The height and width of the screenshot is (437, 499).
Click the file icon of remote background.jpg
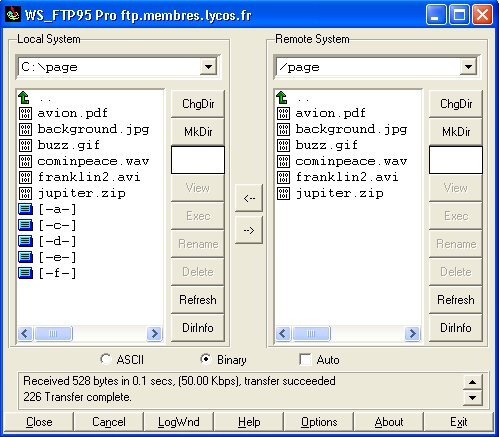[x=283, y=129]
